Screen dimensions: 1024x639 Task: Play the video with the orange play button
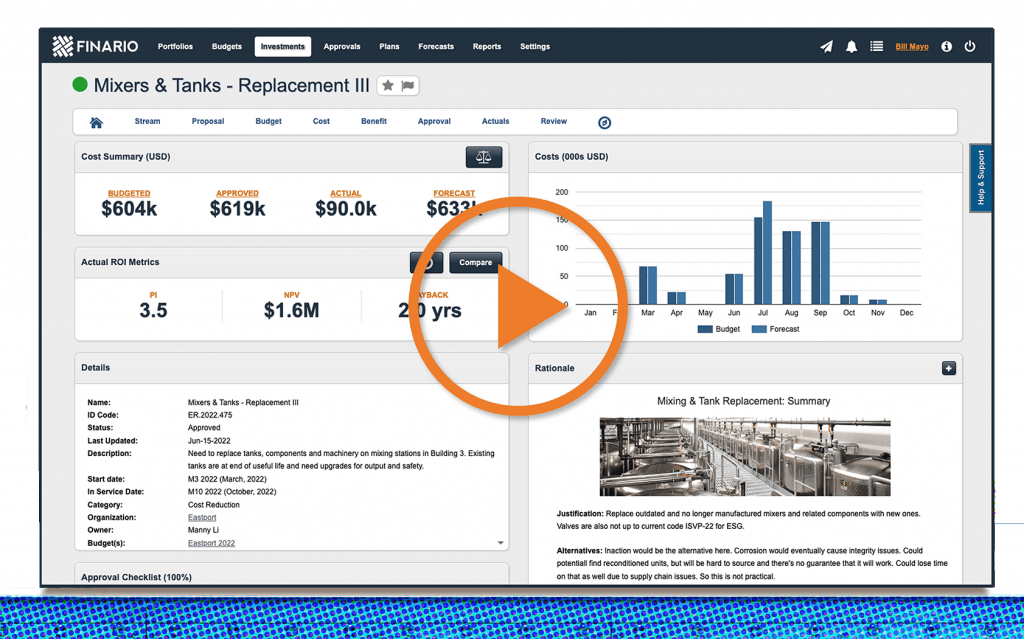[x=518, y=306]
